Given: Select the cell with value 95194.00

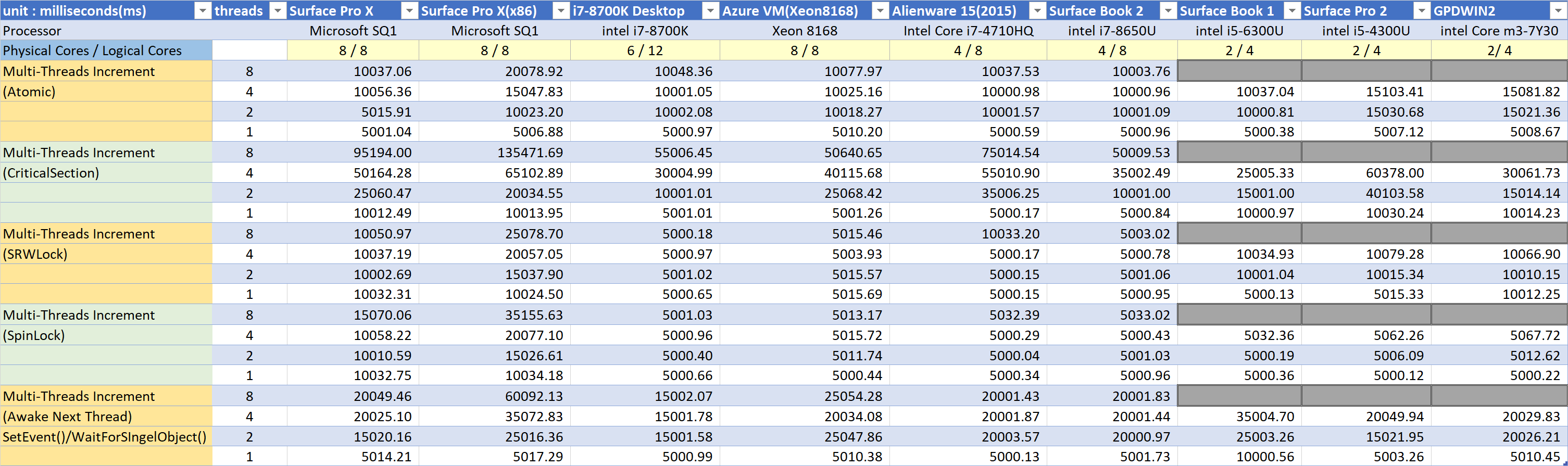Looking at the screenshot, I should pos(353,153).
